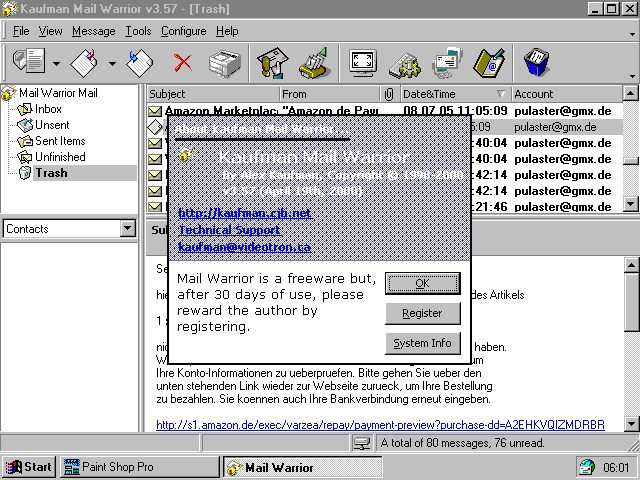Open the View menu

51,31
